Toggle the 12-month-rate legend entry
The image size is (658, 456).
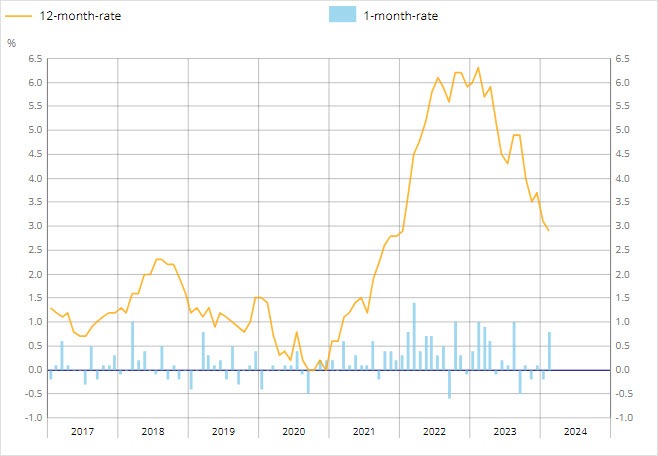pyautogui.click(x=63, y=16)
